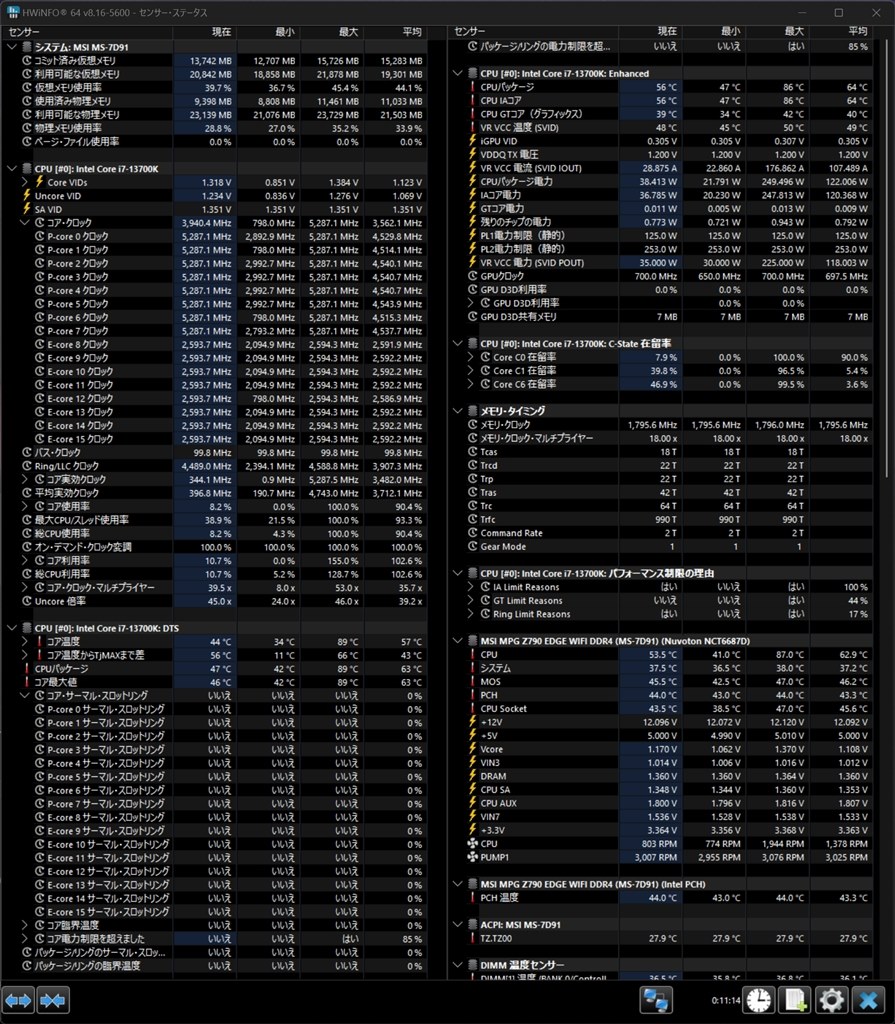This screenshot has height=1024, width=895.
Task: Click the 最大 column header in the left panel
Action: click(x=333, y=32)
